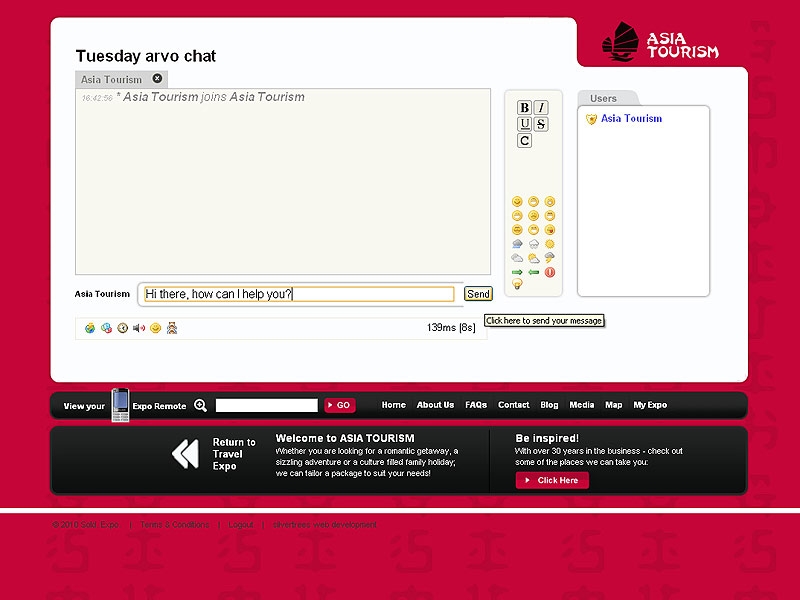Insert the sun weather emoticon

pyautogui.click(x=550, y=244)
